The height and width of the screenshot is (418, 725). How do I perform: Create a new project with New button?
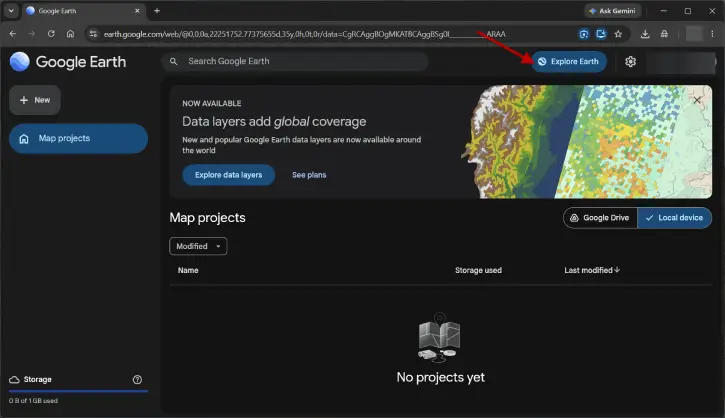pos(35,100)
